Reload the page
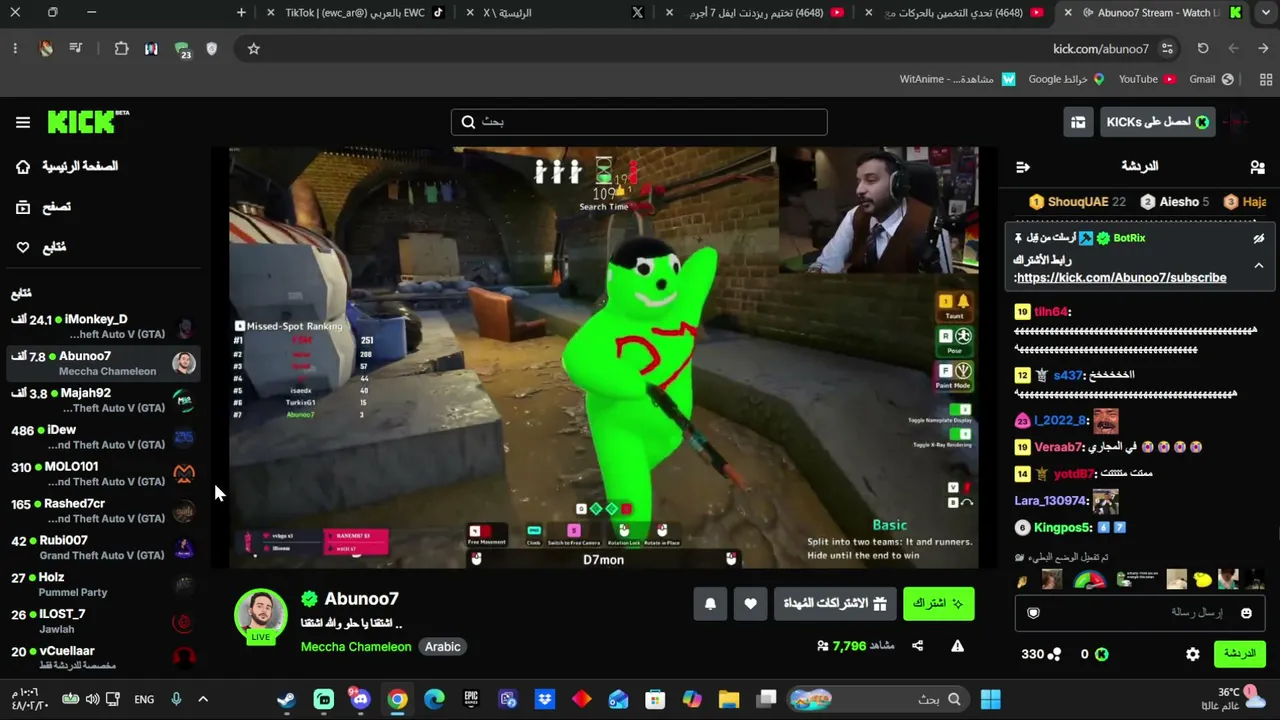 [1203, 48]
